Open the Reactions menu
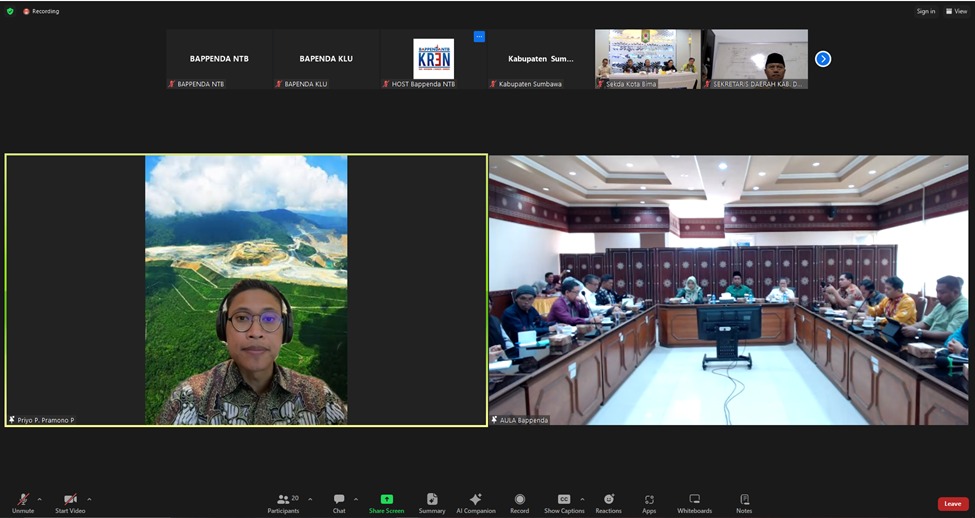Viewport: 975px width, 518px height. click(608, 502)
